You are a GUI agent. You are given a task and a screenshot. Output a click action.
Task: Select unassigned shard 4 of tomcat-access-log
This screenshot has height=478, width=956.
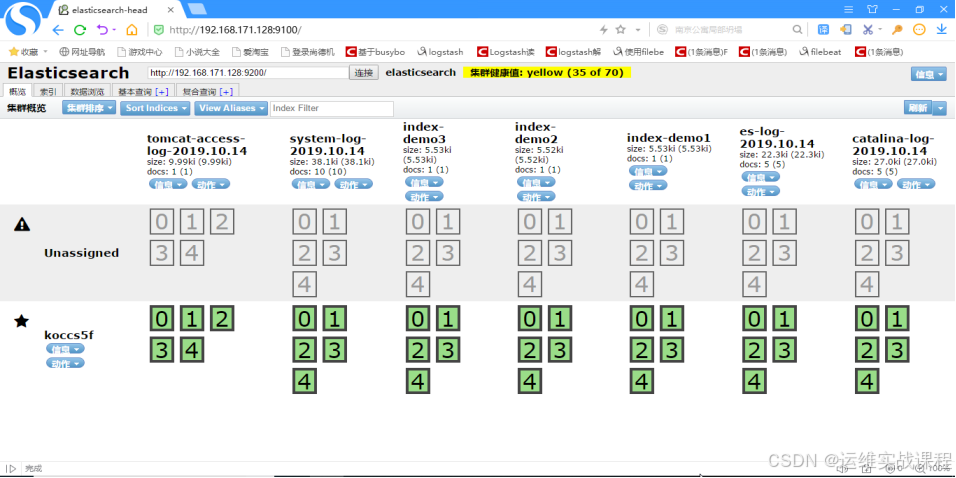[x=191, y=253]
